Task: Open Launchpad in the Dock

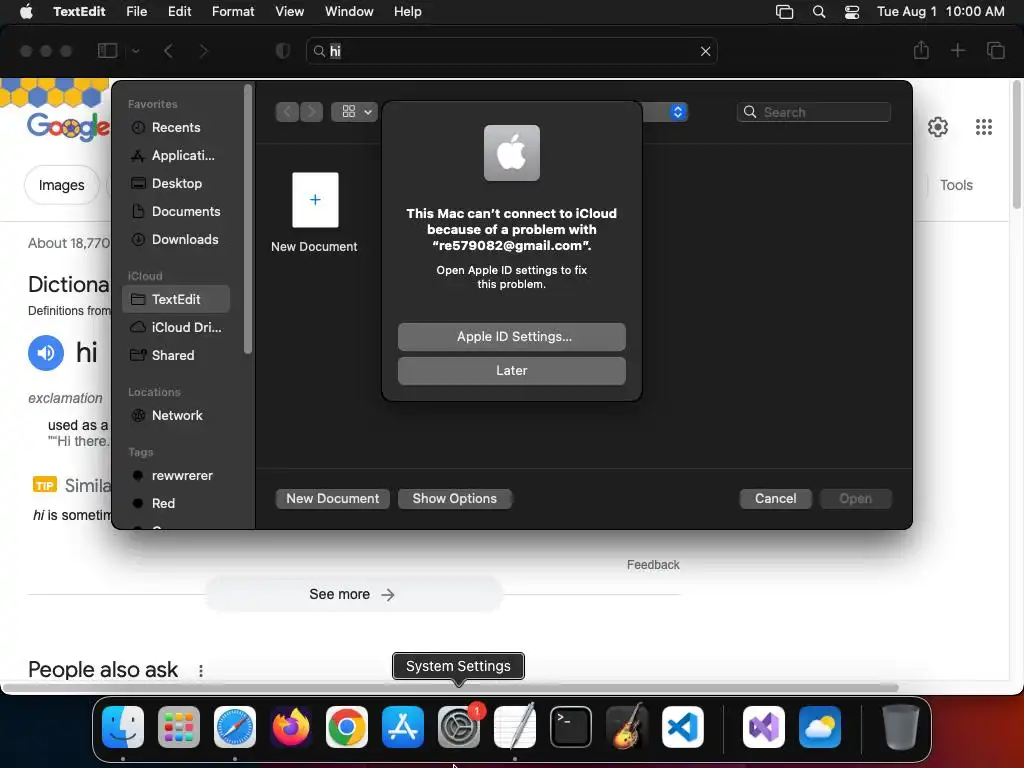Action: tap(178, 726)
